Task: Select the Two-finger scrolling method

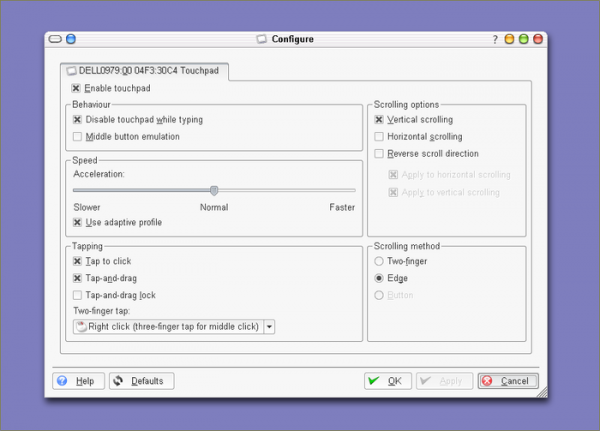Action: click(378, 260)
